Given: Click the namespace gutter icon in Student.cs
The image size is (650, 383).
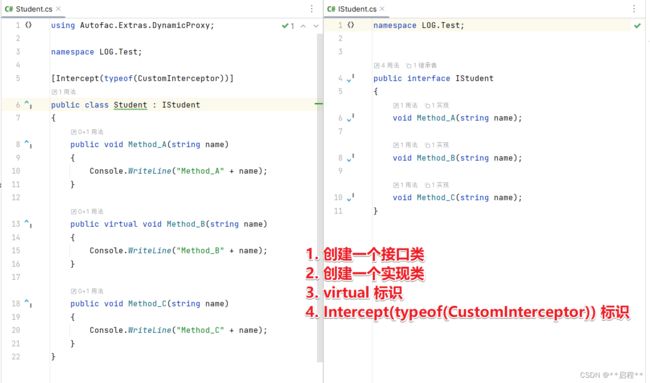Looking at the screenshot, I should tap(29, 25).
